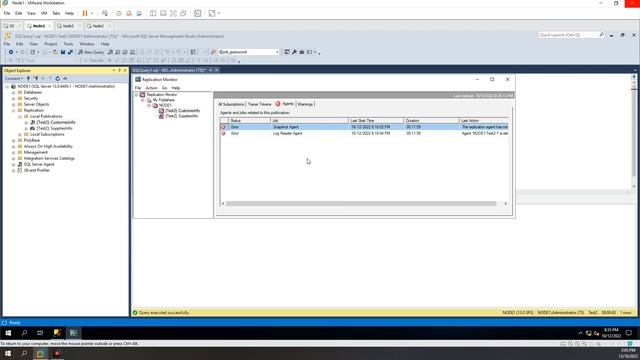Click the right scroll arrow in agents grid

[506, 204]
